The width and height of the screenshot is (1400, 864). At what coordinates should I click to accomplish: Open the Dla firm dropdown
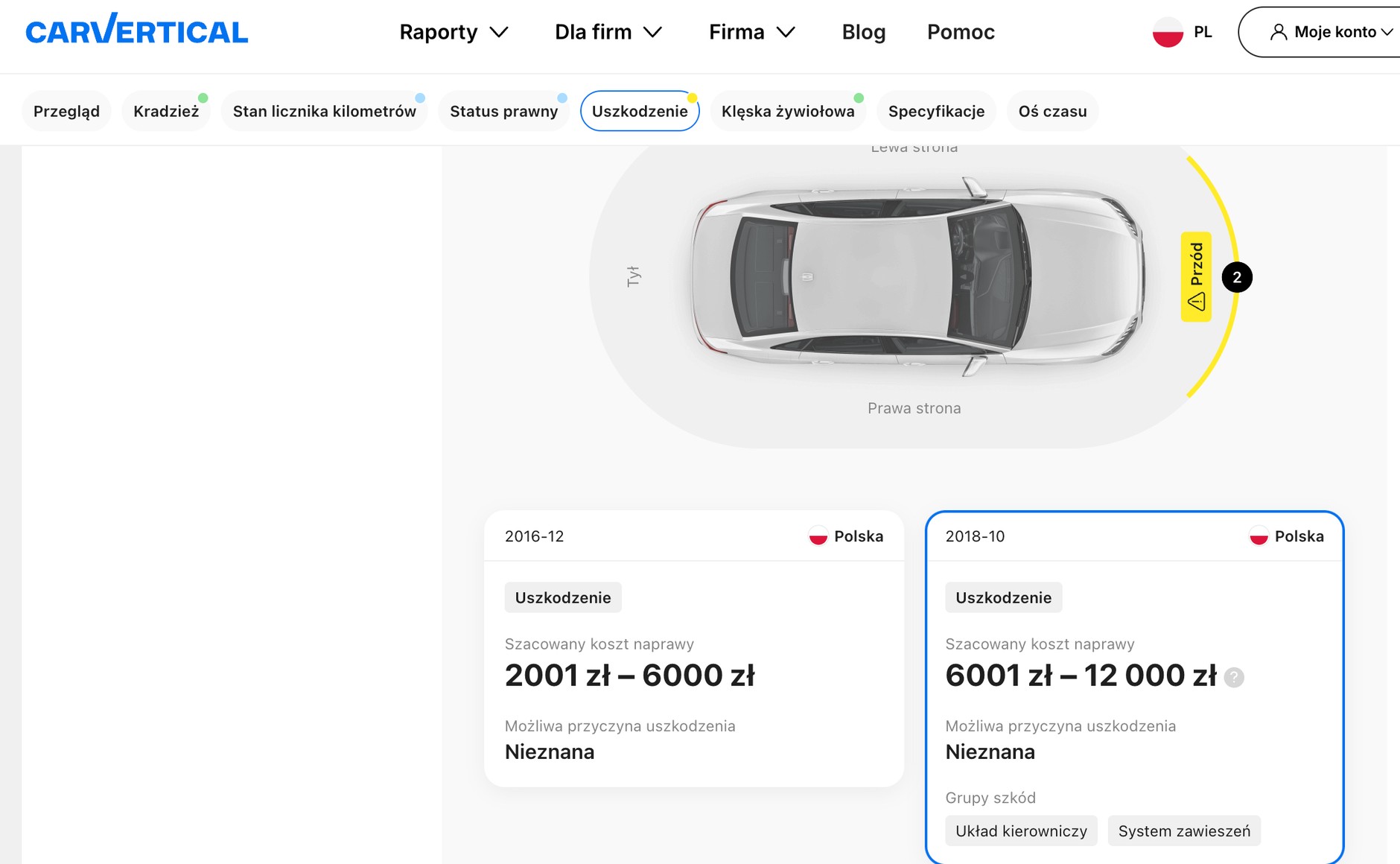(x=608, y=32)
